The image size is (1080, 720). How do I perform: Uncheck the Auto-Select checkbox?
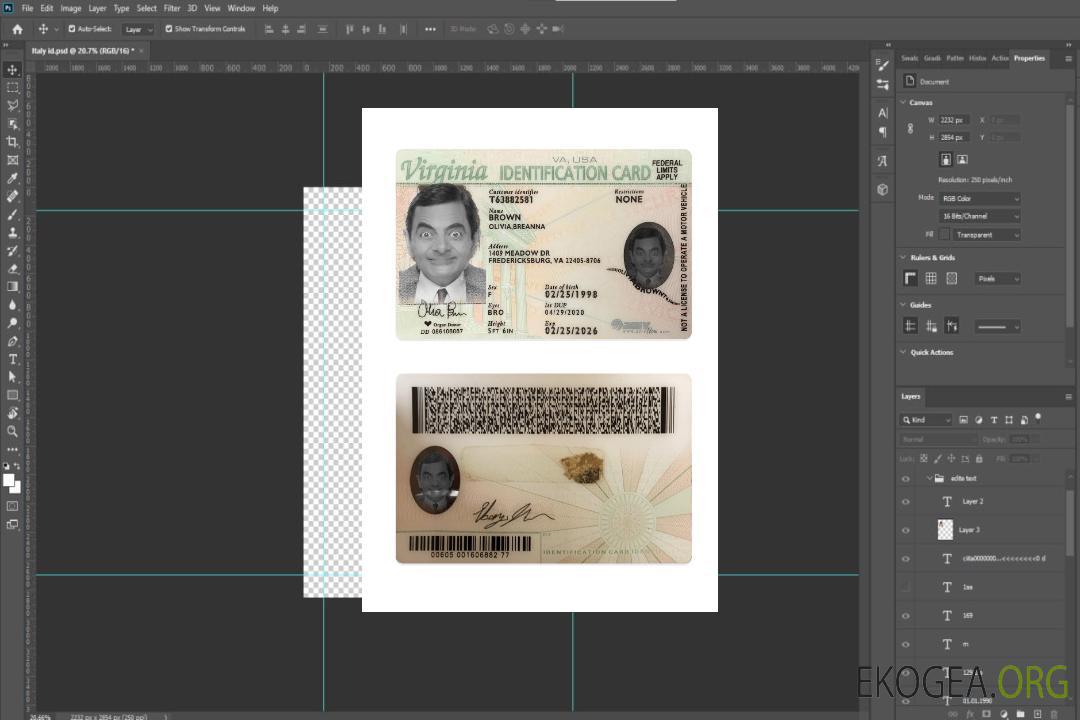[x=72, y=29]
